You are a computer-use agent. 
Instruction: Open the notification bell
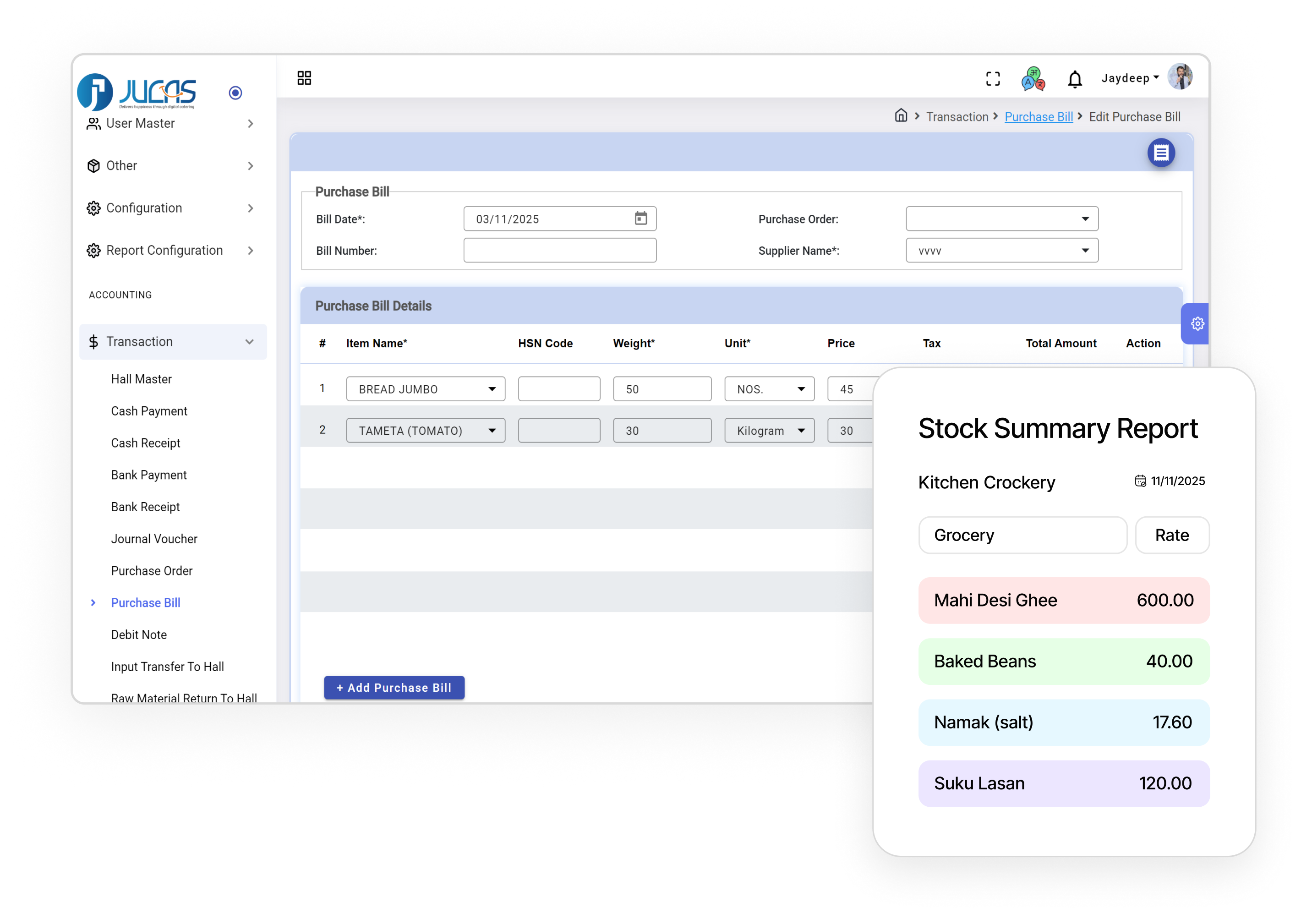[x=1075, y=78]
